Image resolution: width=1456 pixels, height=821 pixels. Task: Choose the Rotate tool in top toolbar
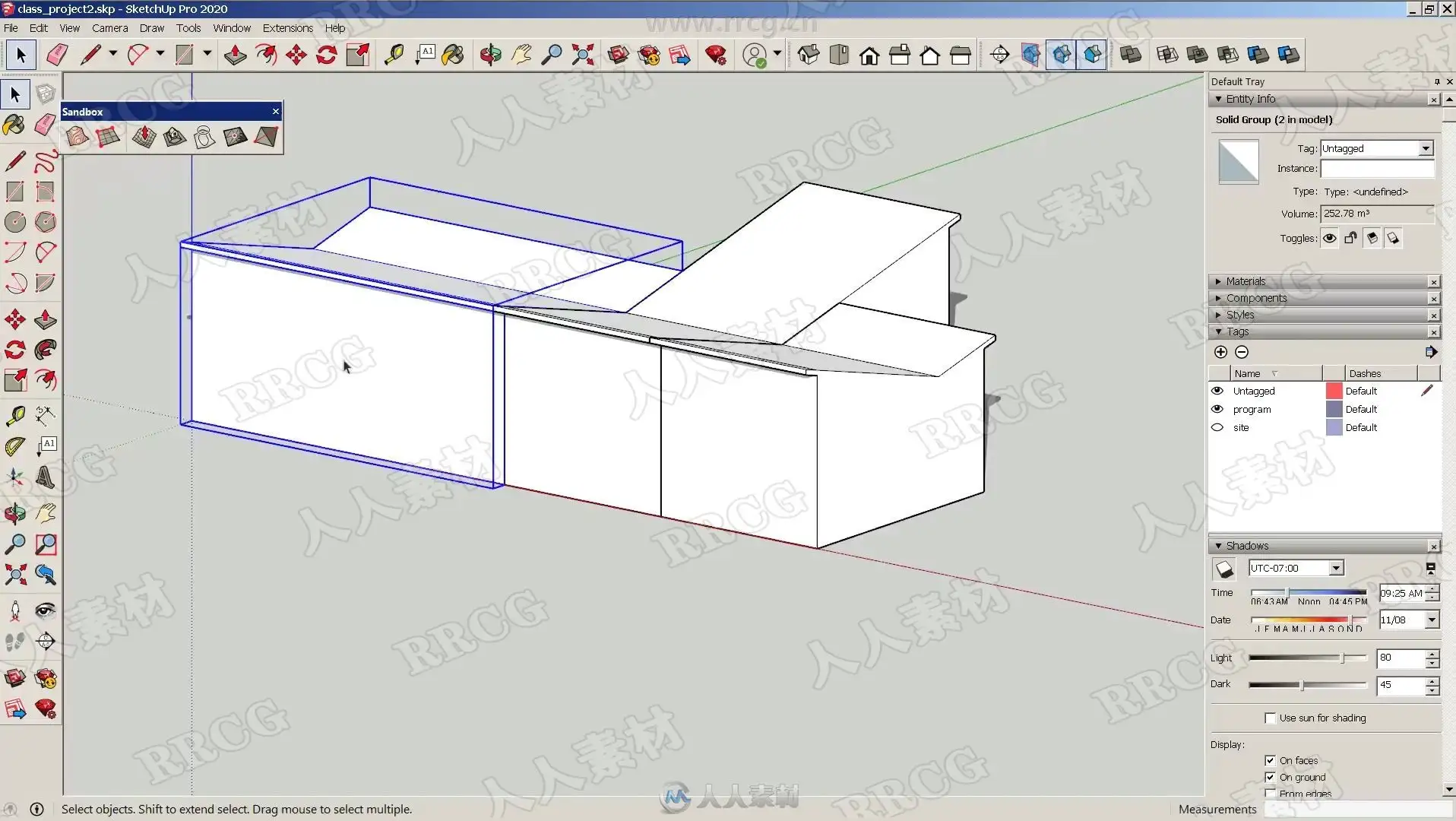[327, 55]
